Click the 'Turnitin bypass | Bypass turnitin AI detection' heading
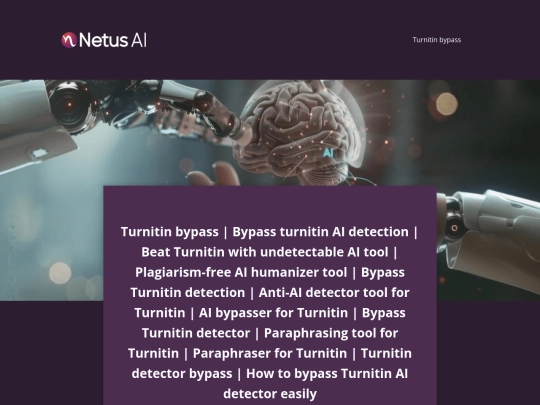Image resolution: width=540 pixels, height=405 pixels. click(270, 313)
